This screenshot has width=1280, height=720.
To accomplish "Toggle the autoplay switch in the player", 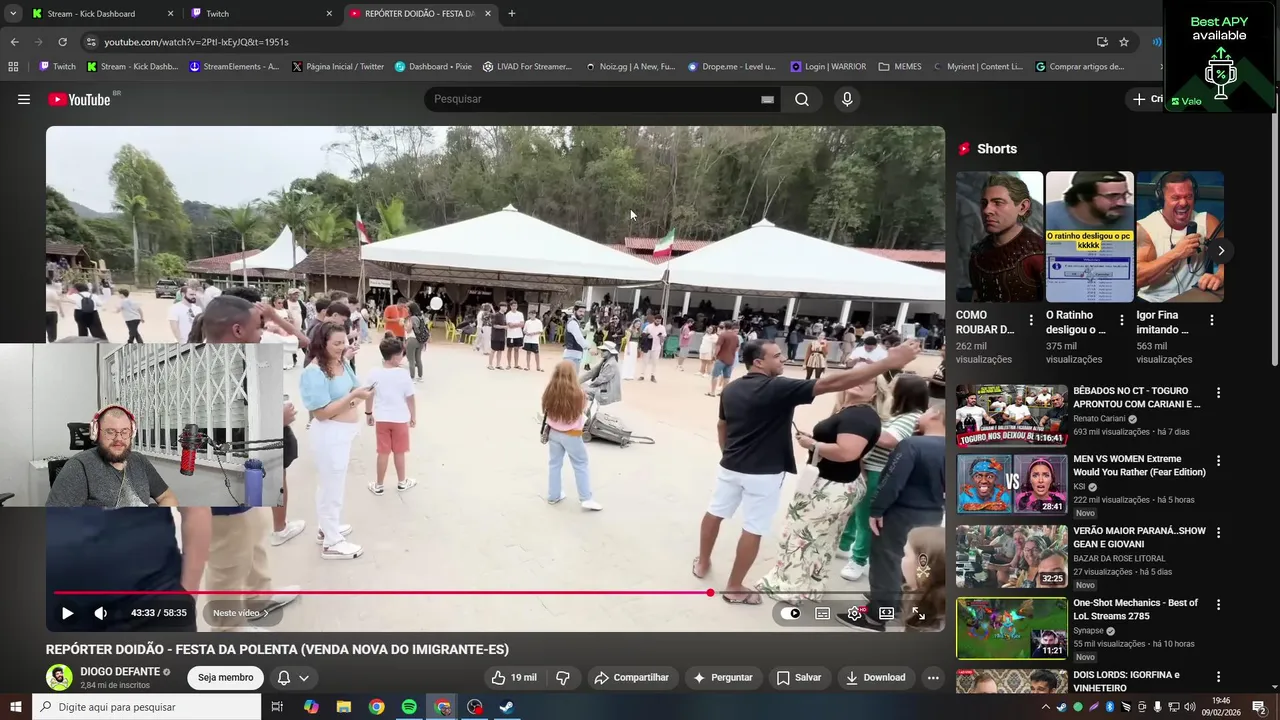I will pyautogui.click(x=793, y=613).
